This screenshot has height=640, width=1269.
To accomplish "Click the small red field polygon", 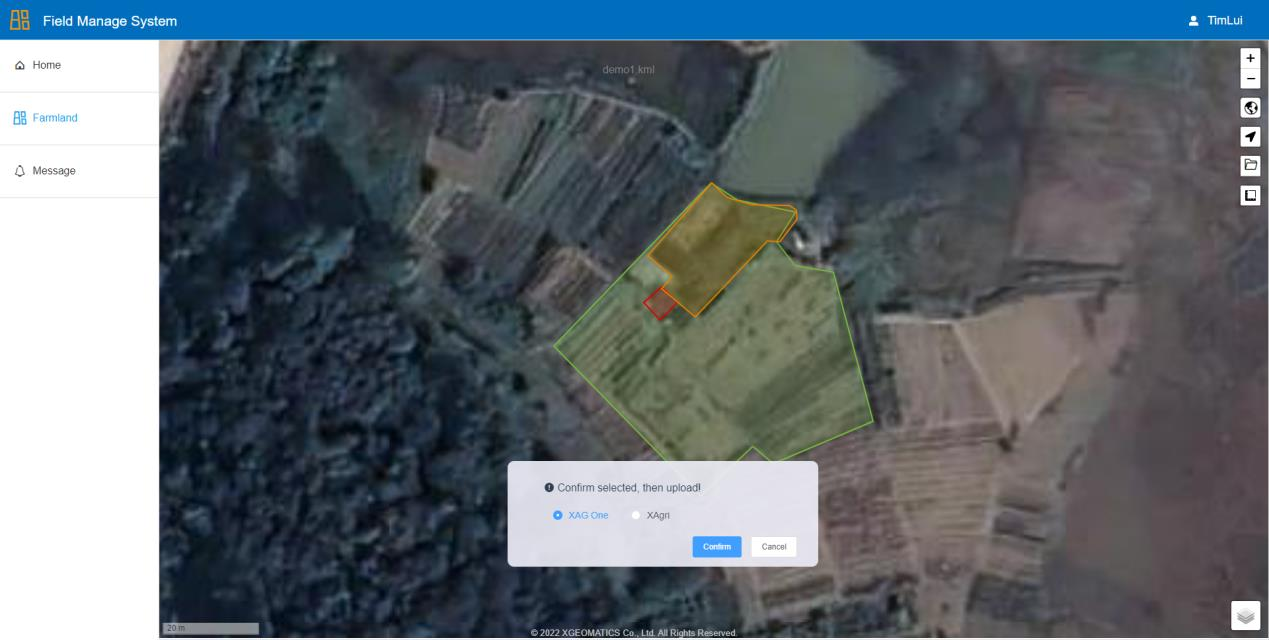I will coord(659,304).
